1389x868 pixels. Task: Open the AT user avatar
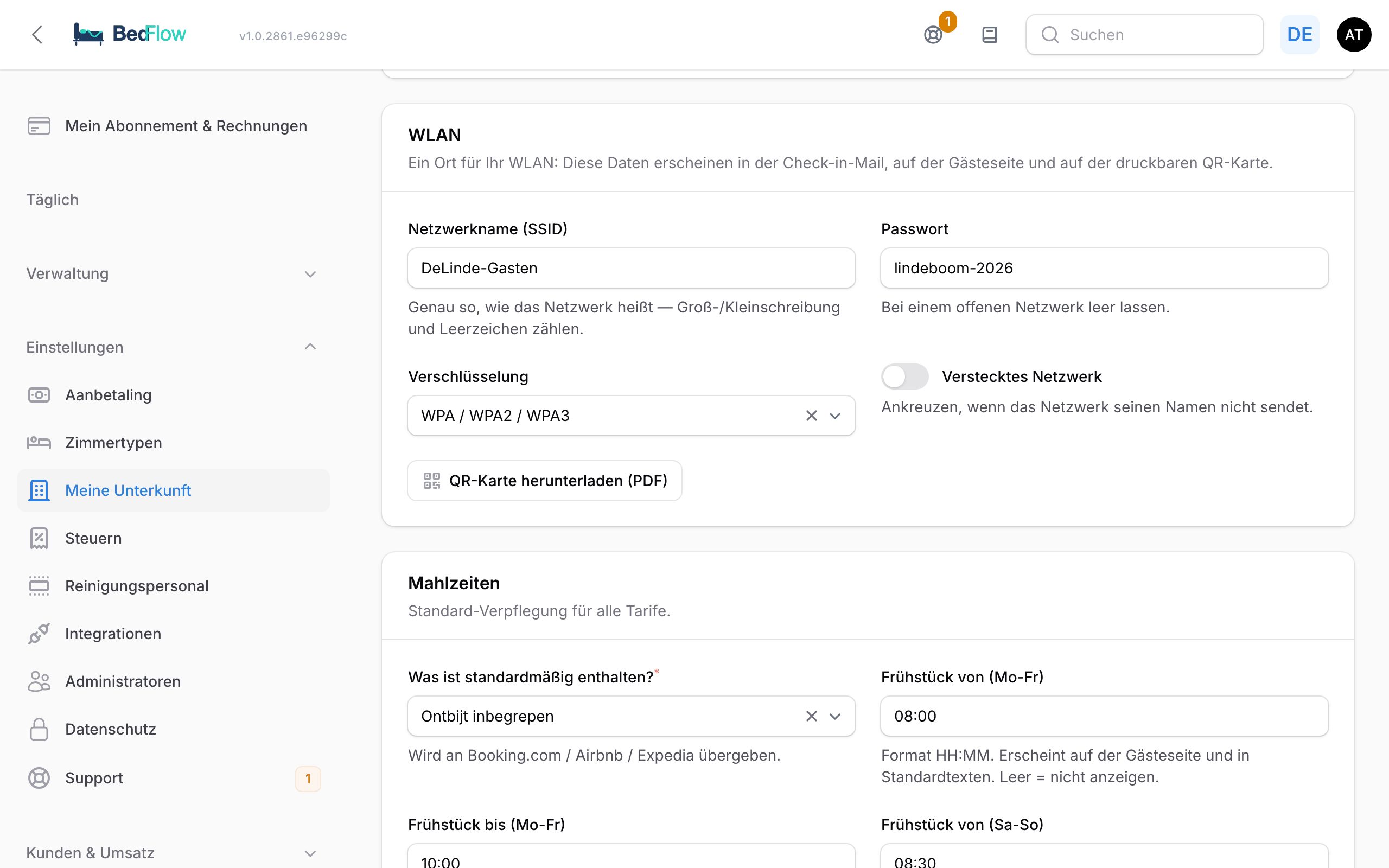click(x=1354, y=35)
